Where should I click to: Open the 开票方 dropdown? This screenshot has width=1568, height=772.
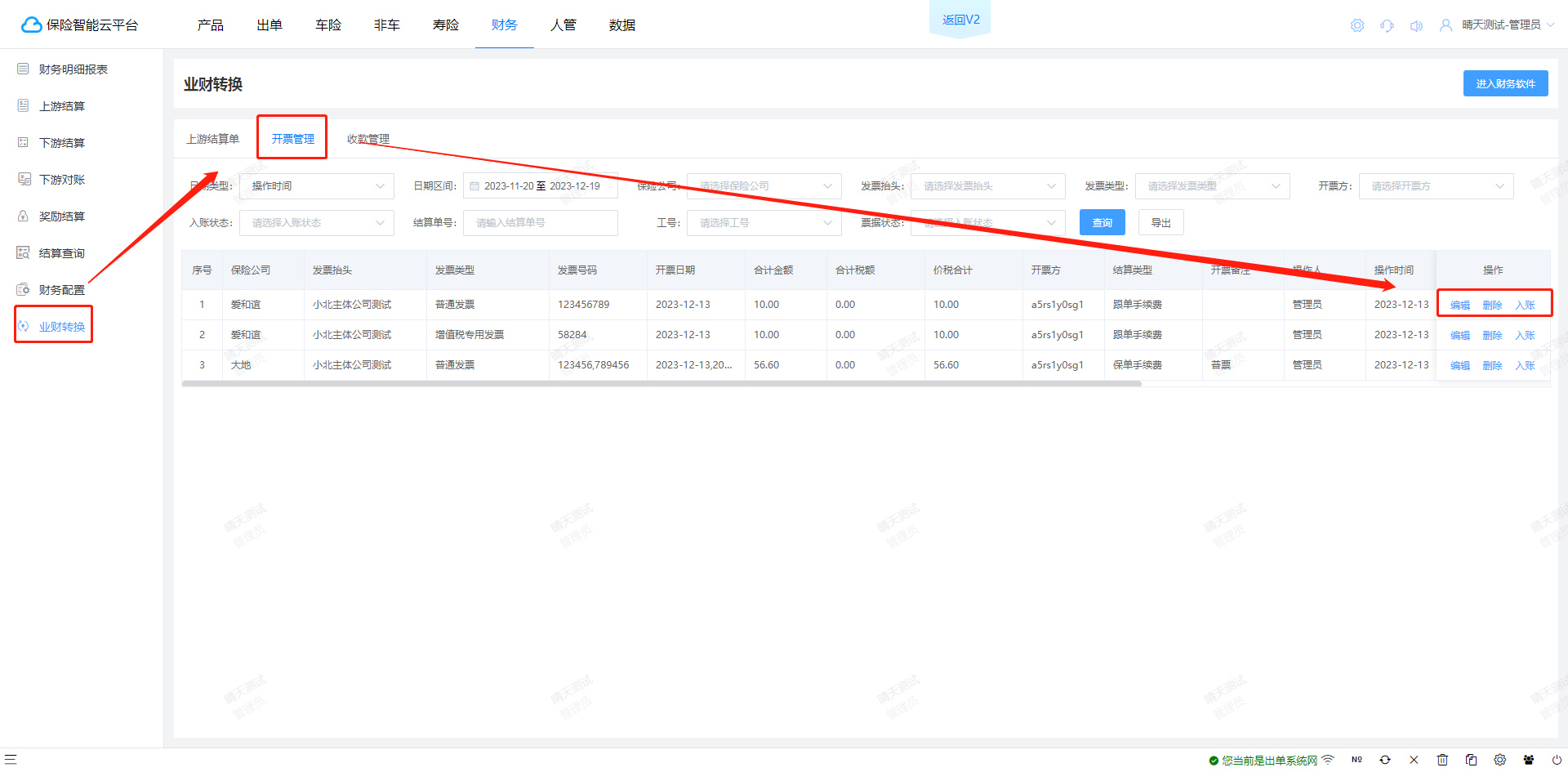click(1437, 186)
